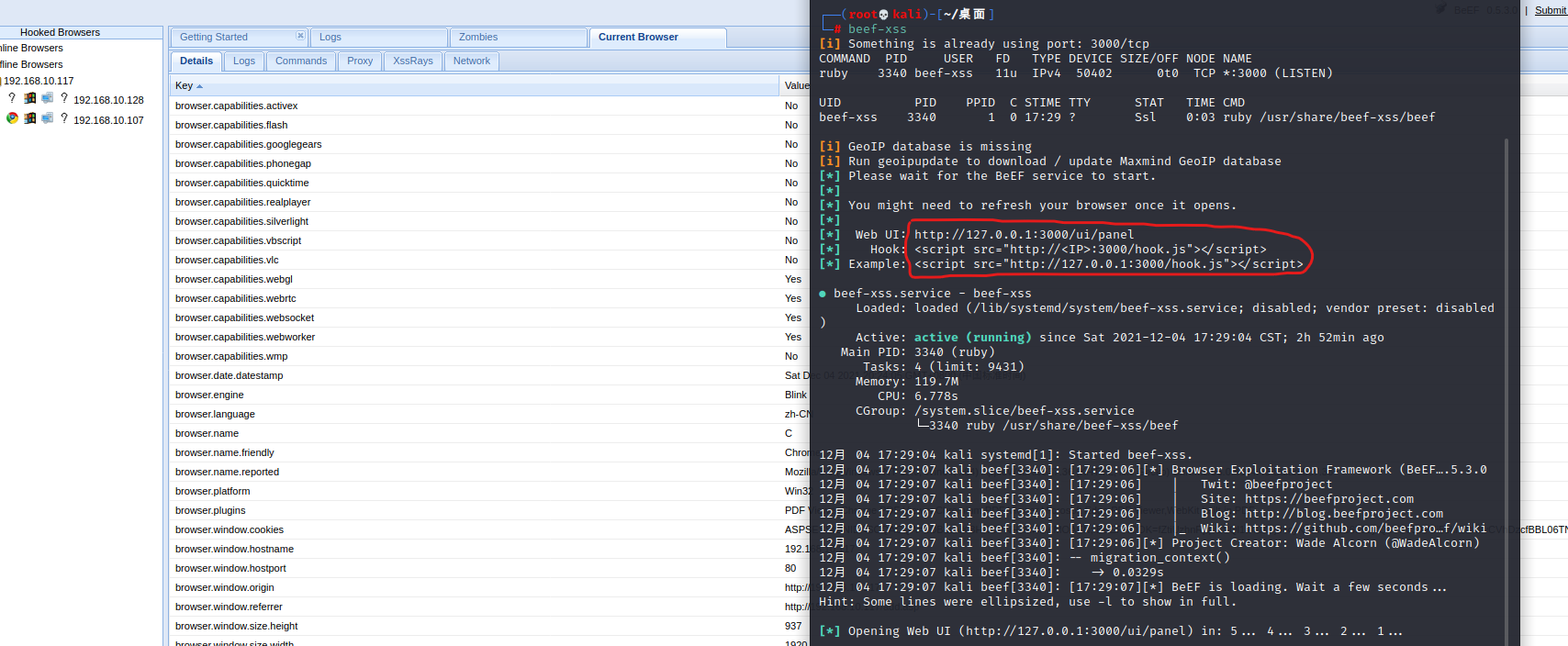Select browser.capabilities.webworker row
The height and width of the screenshot is (646, 1568).
point(489,337)
